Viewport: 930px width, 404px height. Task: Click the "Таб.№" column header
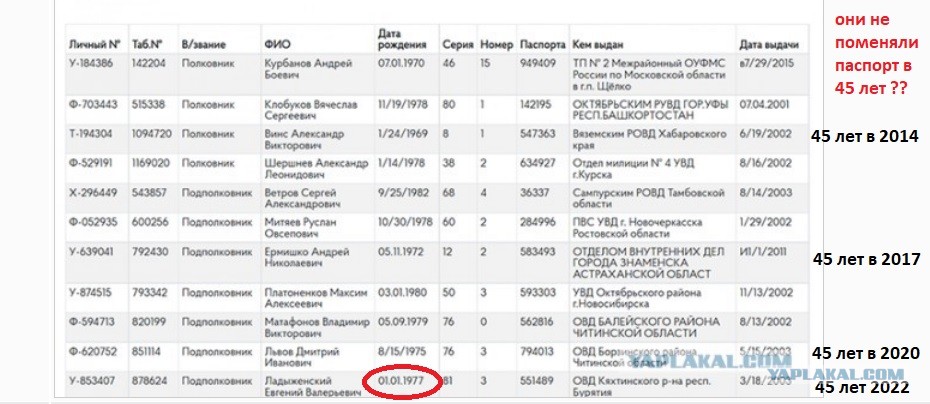tap(147, 44)
